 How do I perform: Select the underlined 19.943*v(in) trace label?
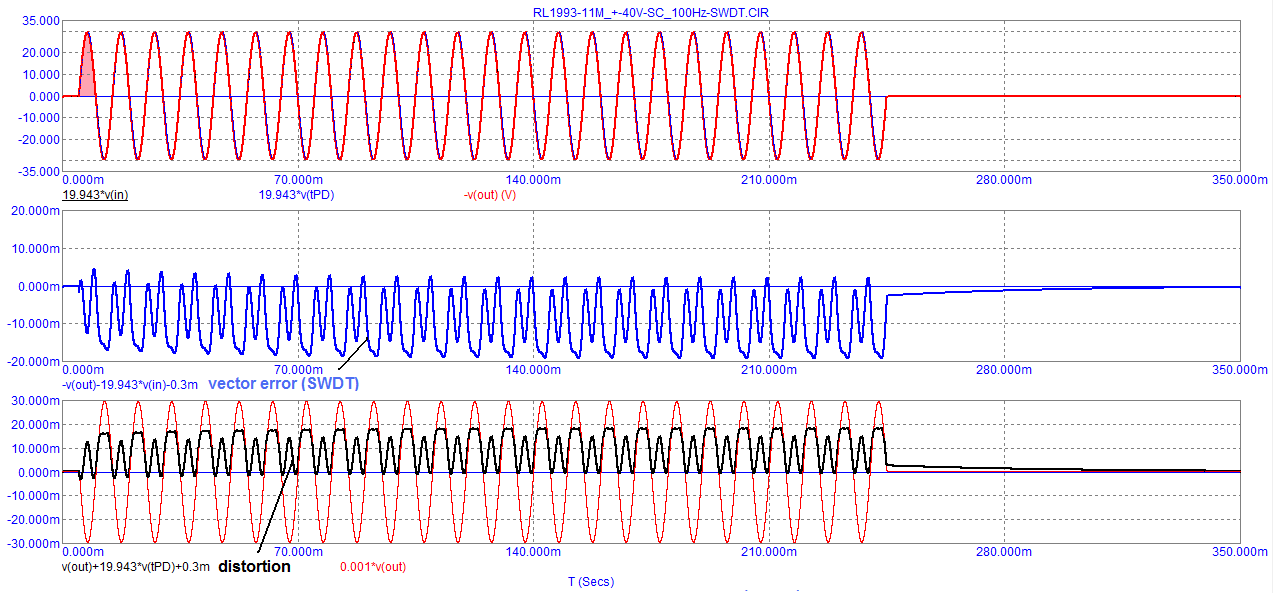[93, 194]
